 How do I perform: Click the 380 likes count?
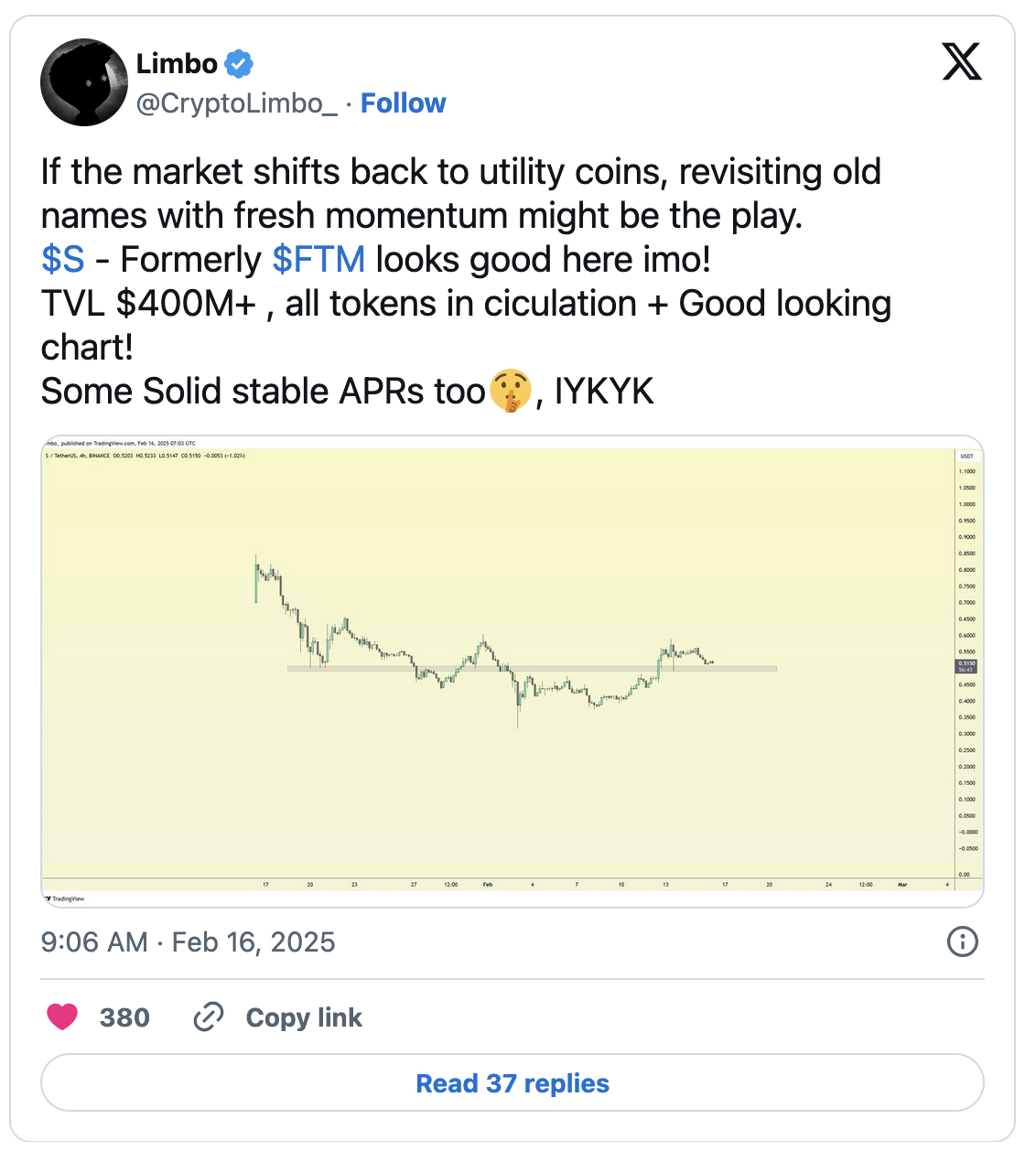pyautogui.click(x=124, y=1017)
